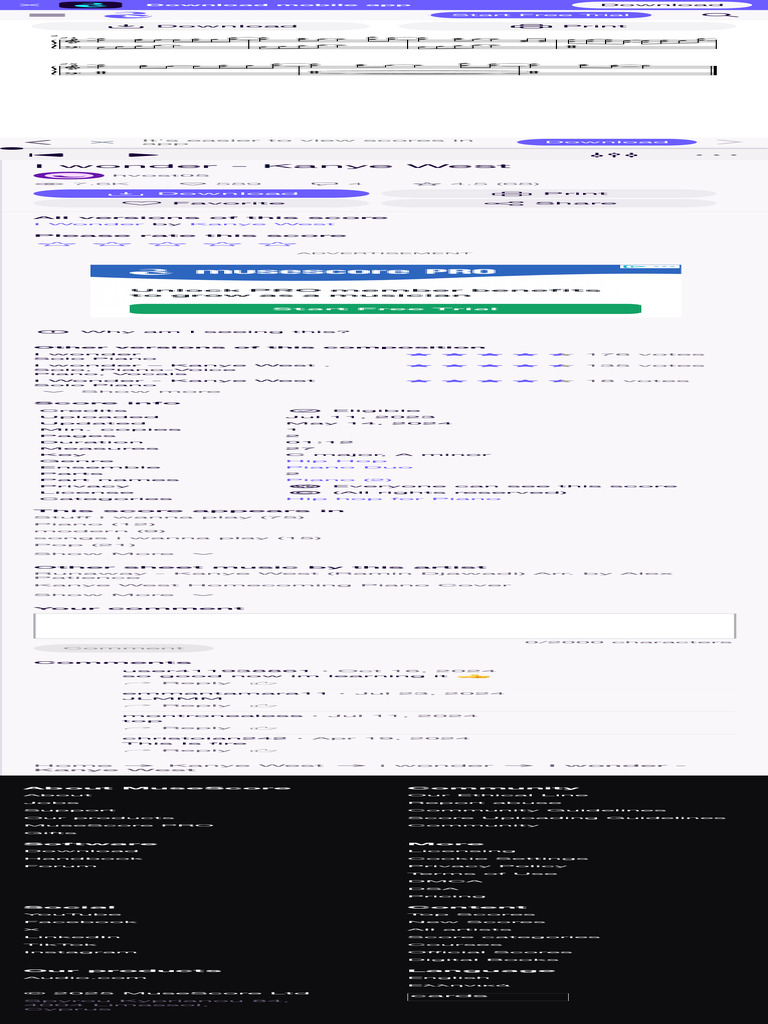Open MuseScore PRO in the footer
Screen dimensions: 768x1024
(118, 825)
